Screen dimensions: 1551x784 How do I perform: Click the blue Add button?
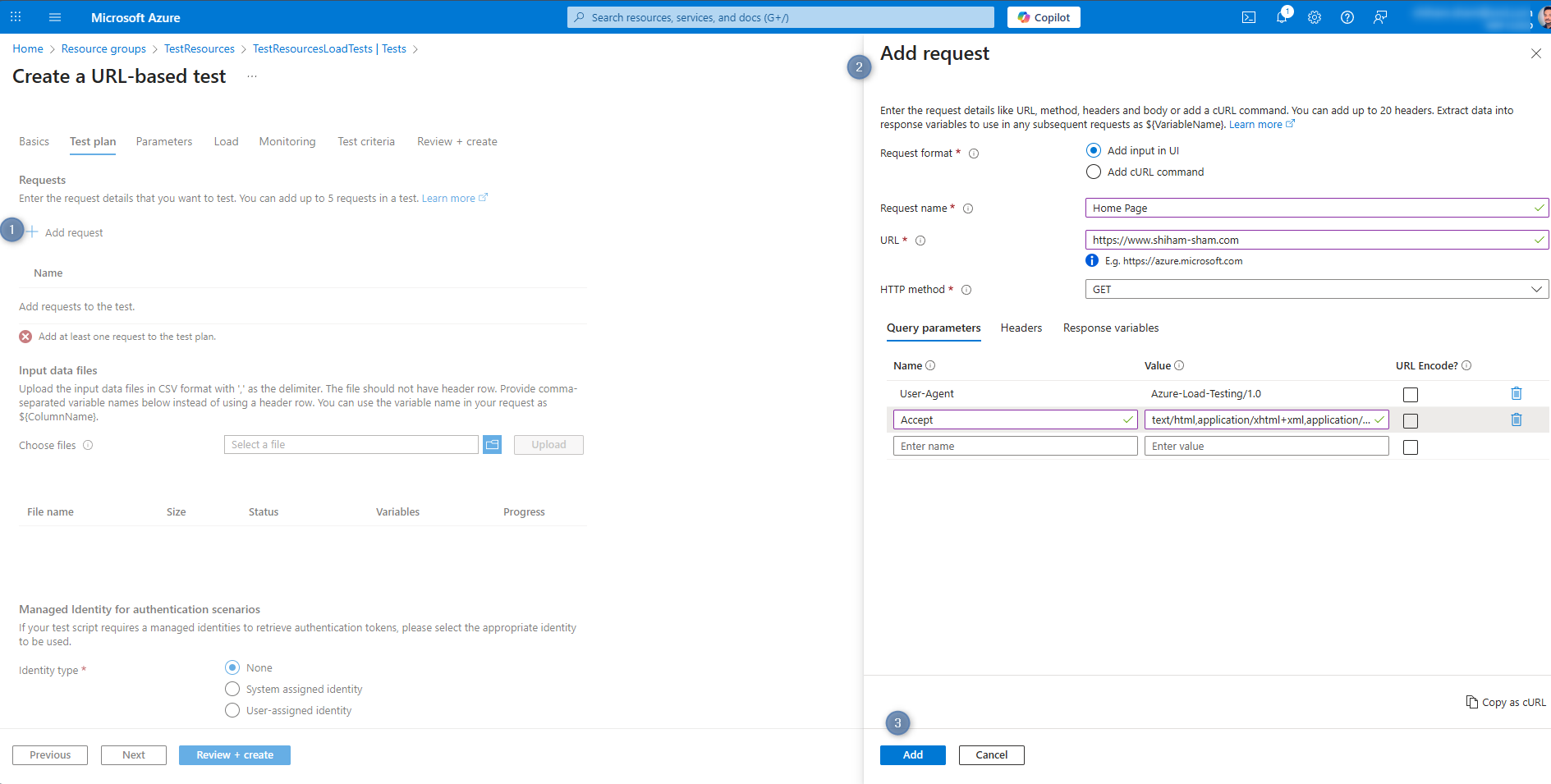pyautogui.click(x=912, y=755)
